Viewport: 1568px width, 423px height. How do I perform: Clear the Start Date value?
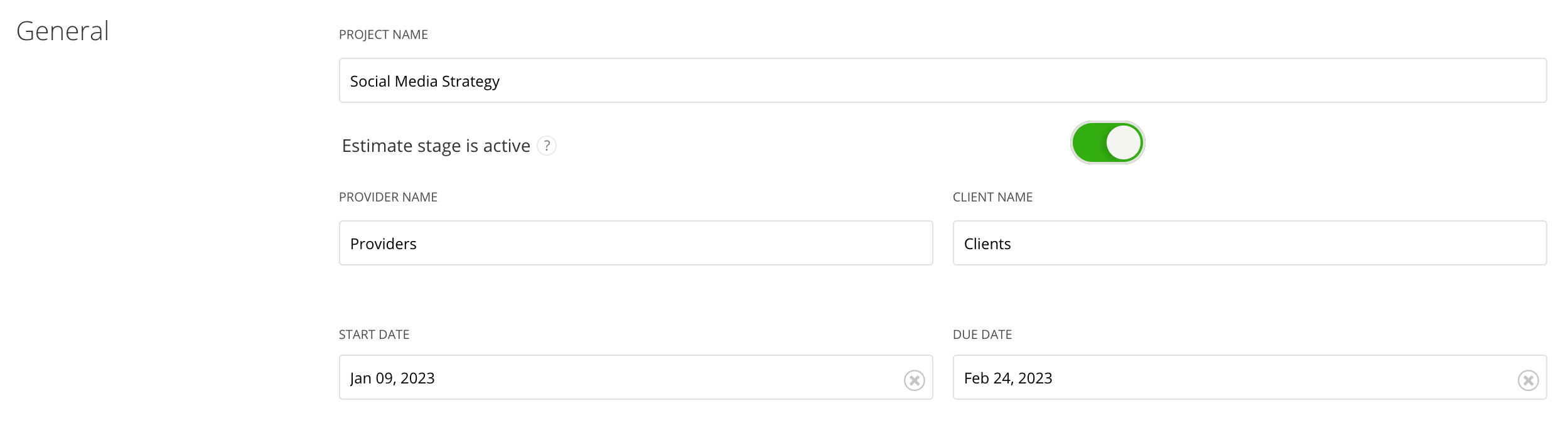point(914,380)
